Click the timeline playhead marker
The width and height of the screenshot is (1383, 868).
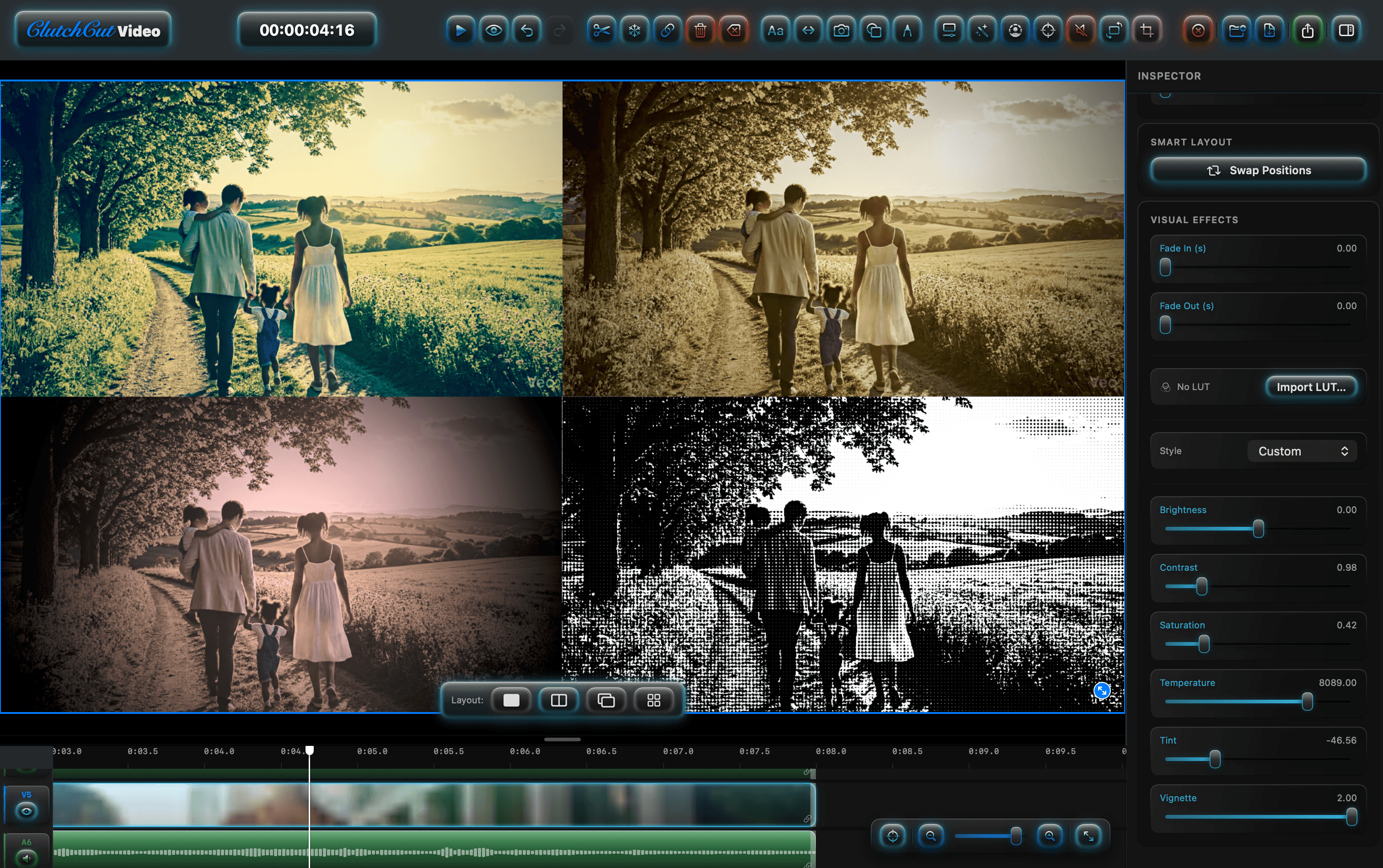[310, 750]
